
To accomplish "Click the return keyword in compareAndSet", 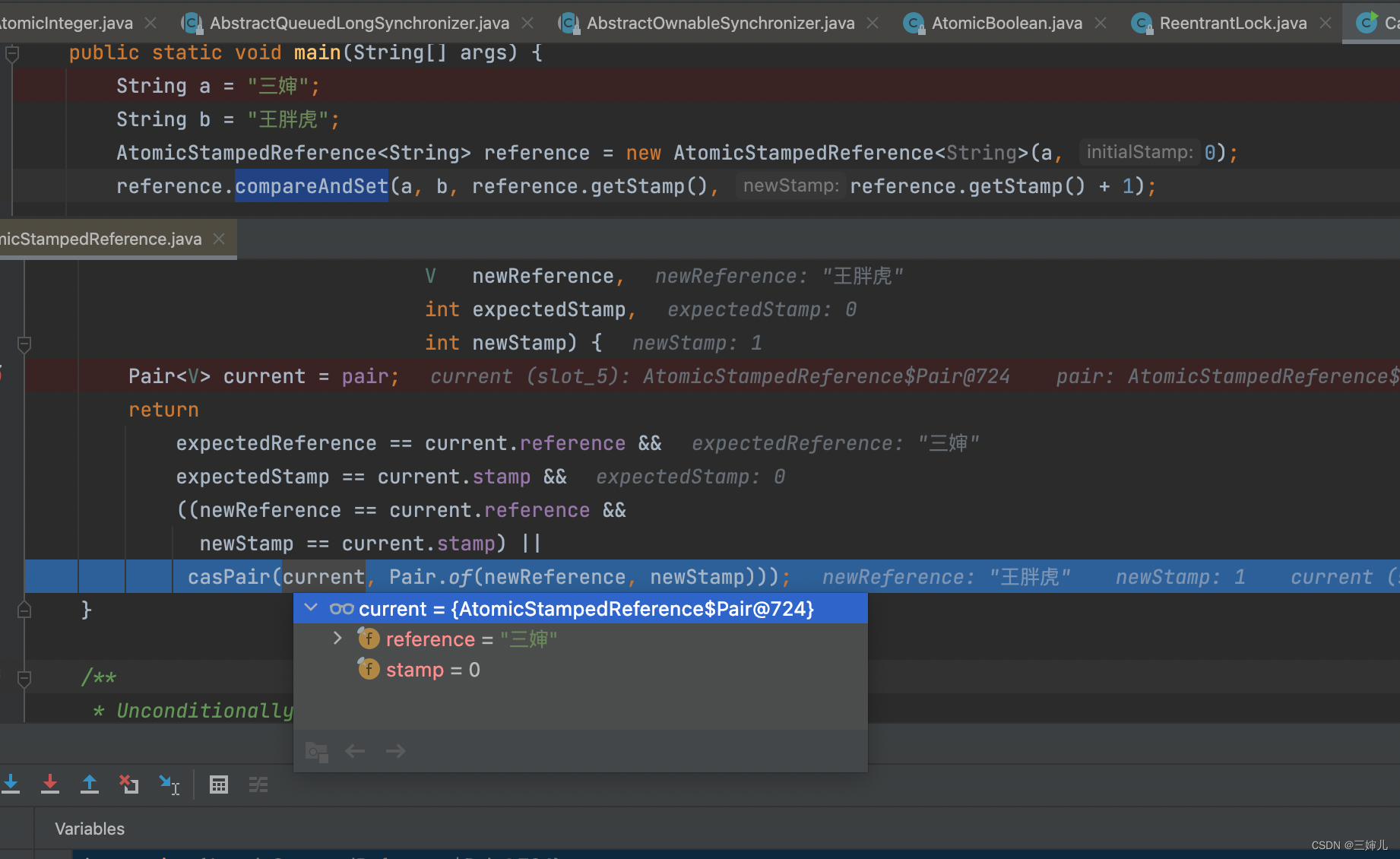I will click(163, 410).
